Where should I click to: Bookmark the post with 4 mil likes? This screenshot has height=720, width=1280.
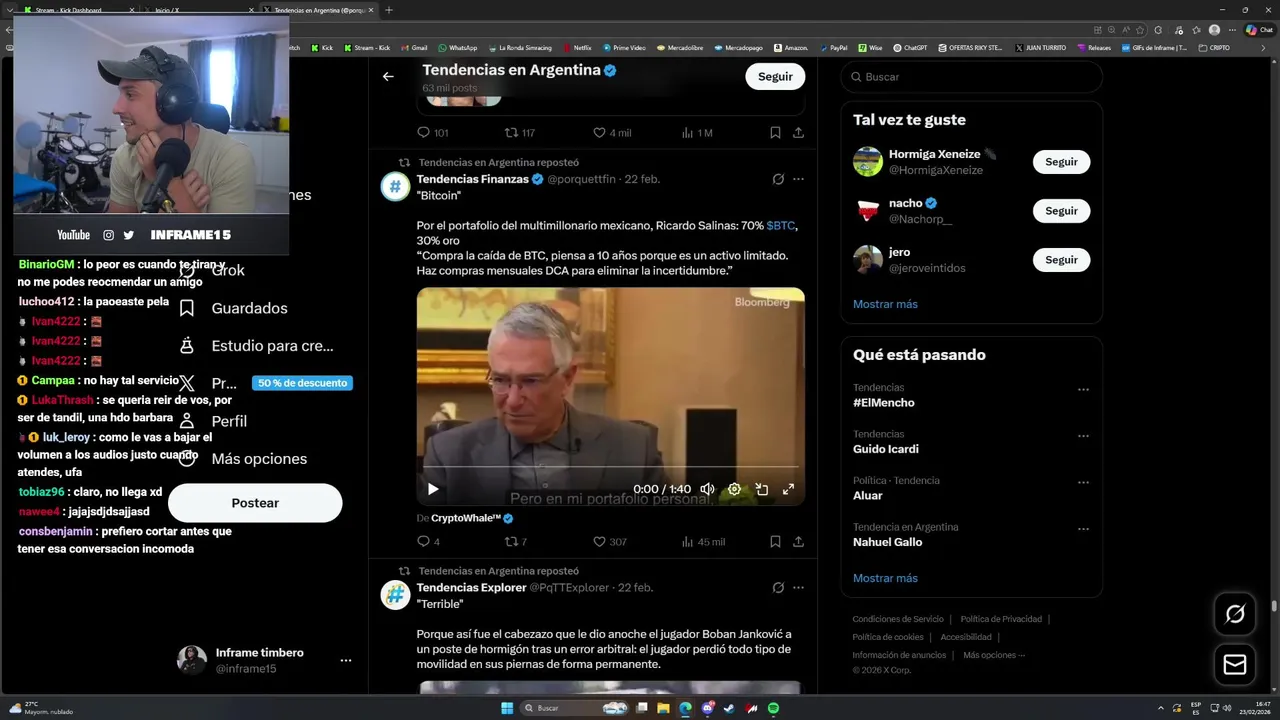click(775, 132)
